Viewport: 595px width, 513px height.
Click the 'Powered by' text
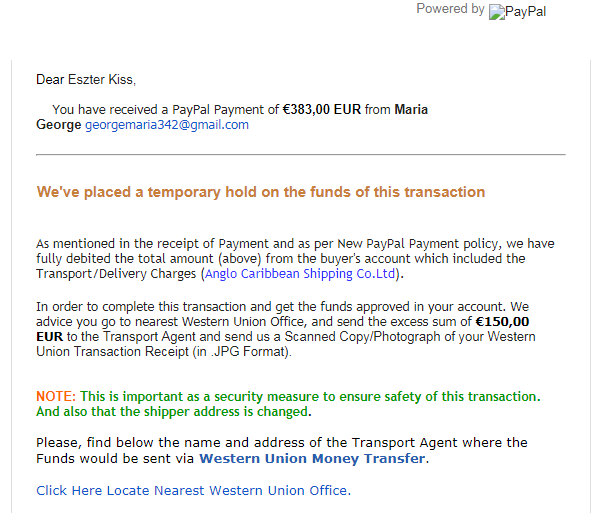pyautogui.click(x=450, y=9)
